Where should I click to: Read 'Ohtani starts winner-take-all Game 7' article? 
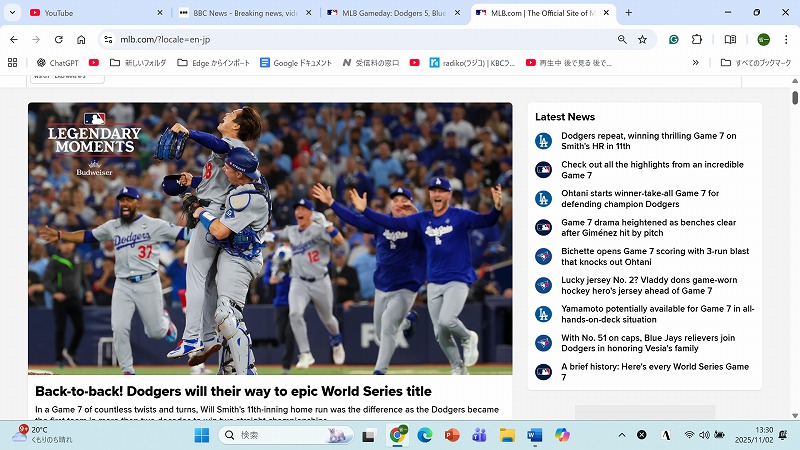tap(640, 198)
